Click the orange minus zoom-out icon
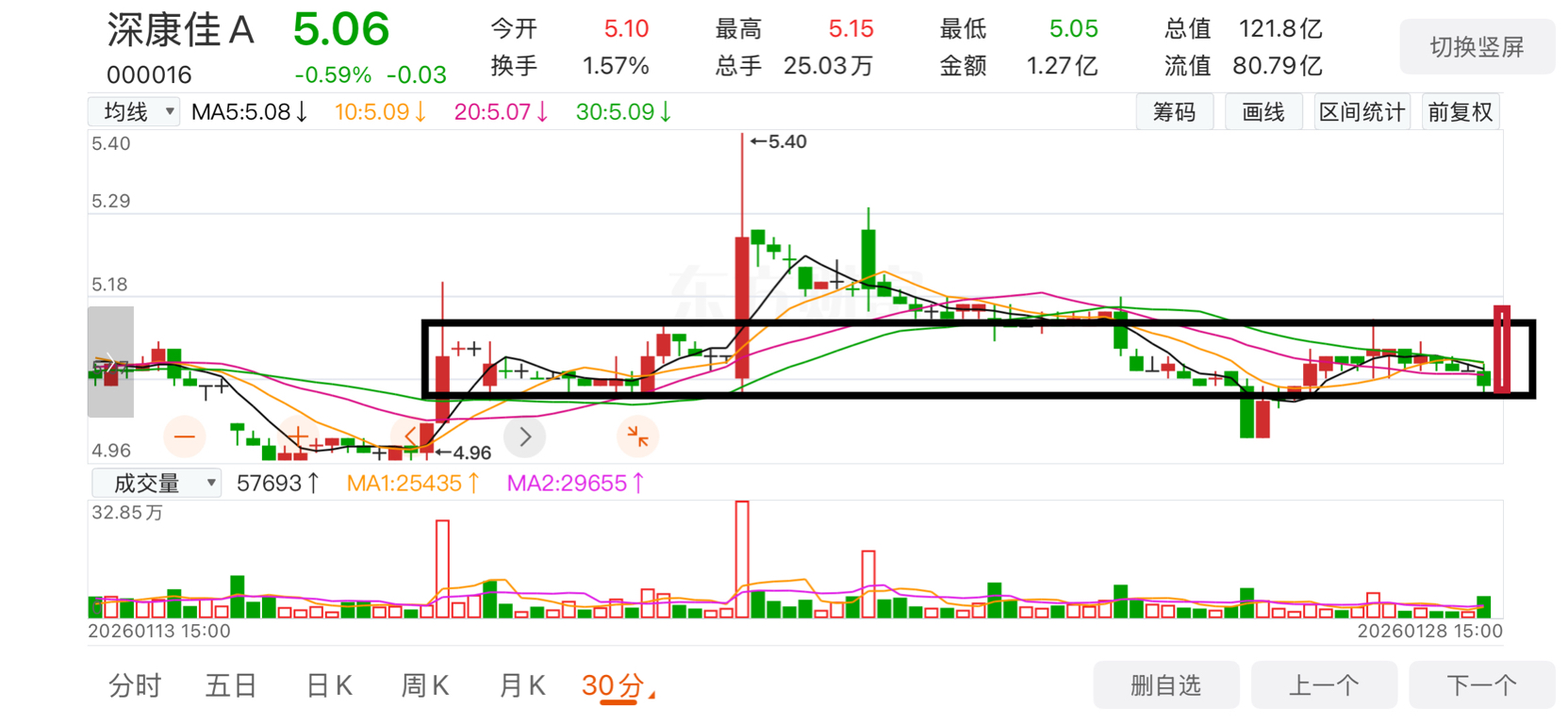This screenshot has height=724, width=1568. (x=185, y=436)
